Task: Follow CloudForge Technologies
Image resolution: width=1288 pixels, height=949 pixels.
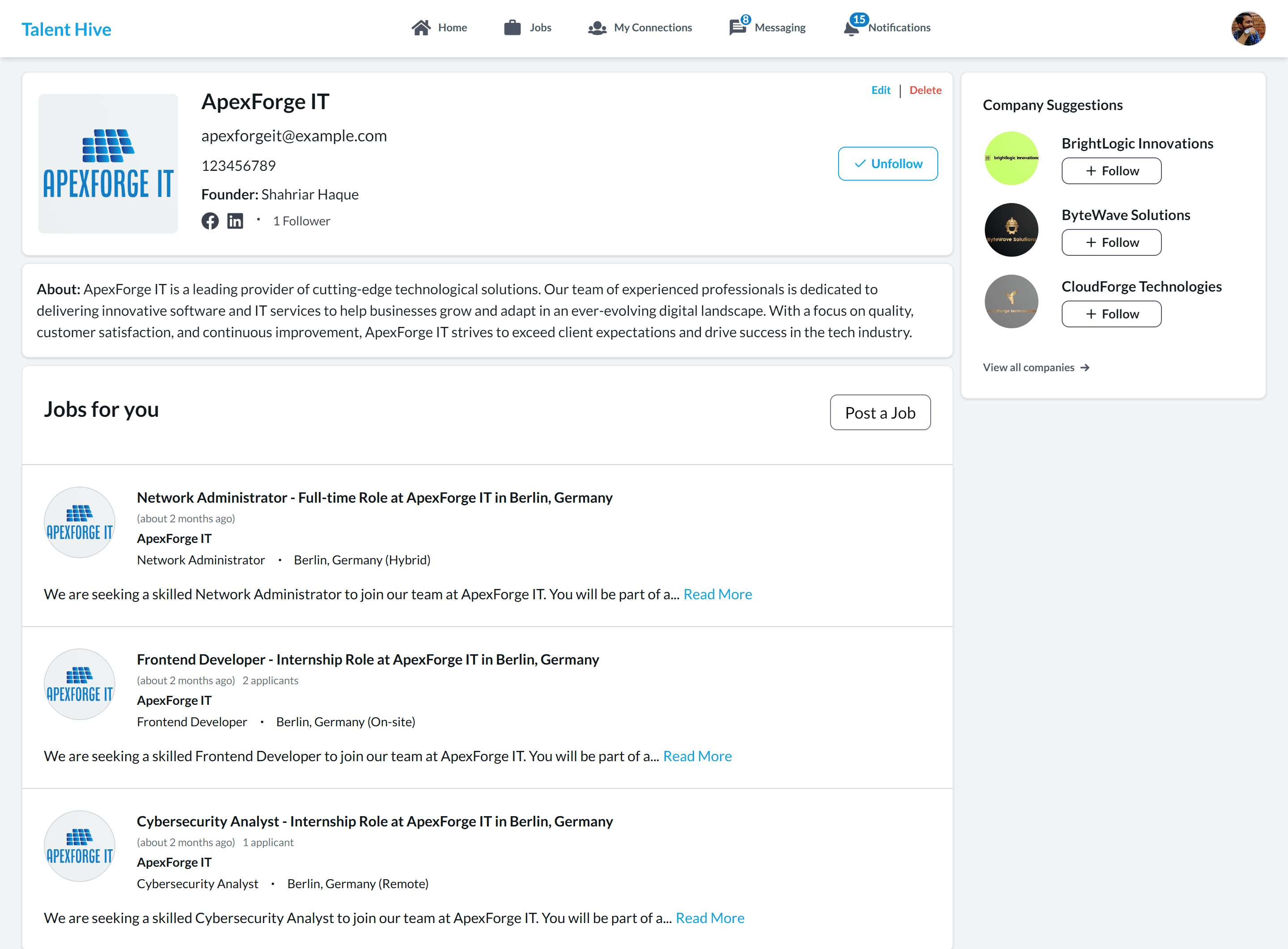Action: 1111,314
